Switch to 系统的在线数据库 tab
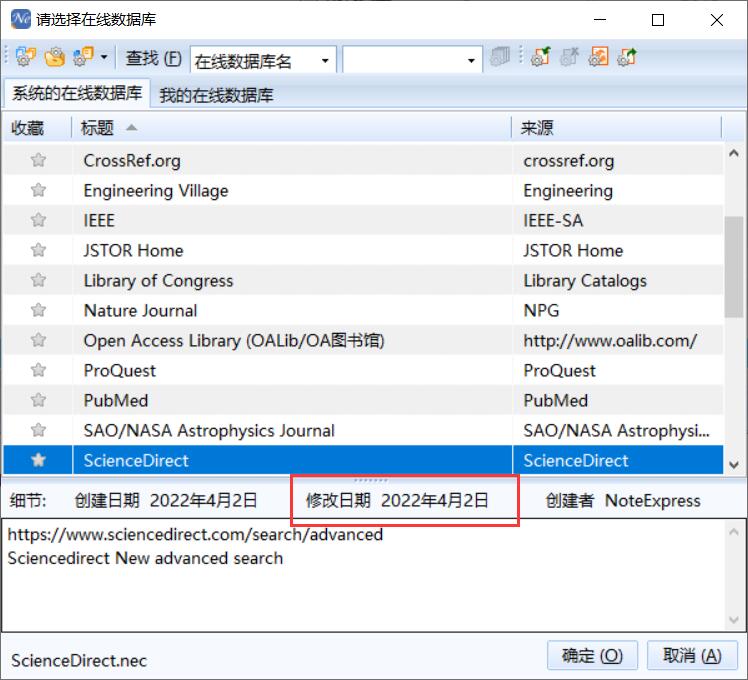 (x=77, y=93)
